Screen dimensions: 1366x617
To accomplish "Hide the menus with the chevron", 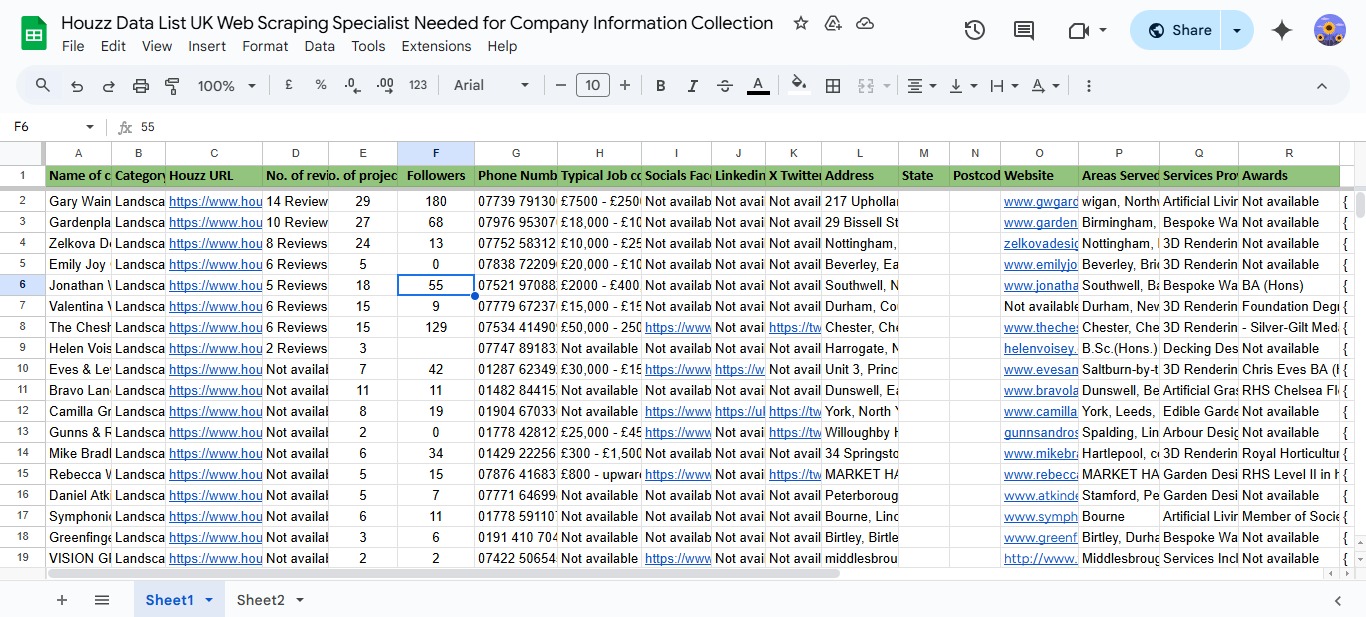I will pos(1322,86).
